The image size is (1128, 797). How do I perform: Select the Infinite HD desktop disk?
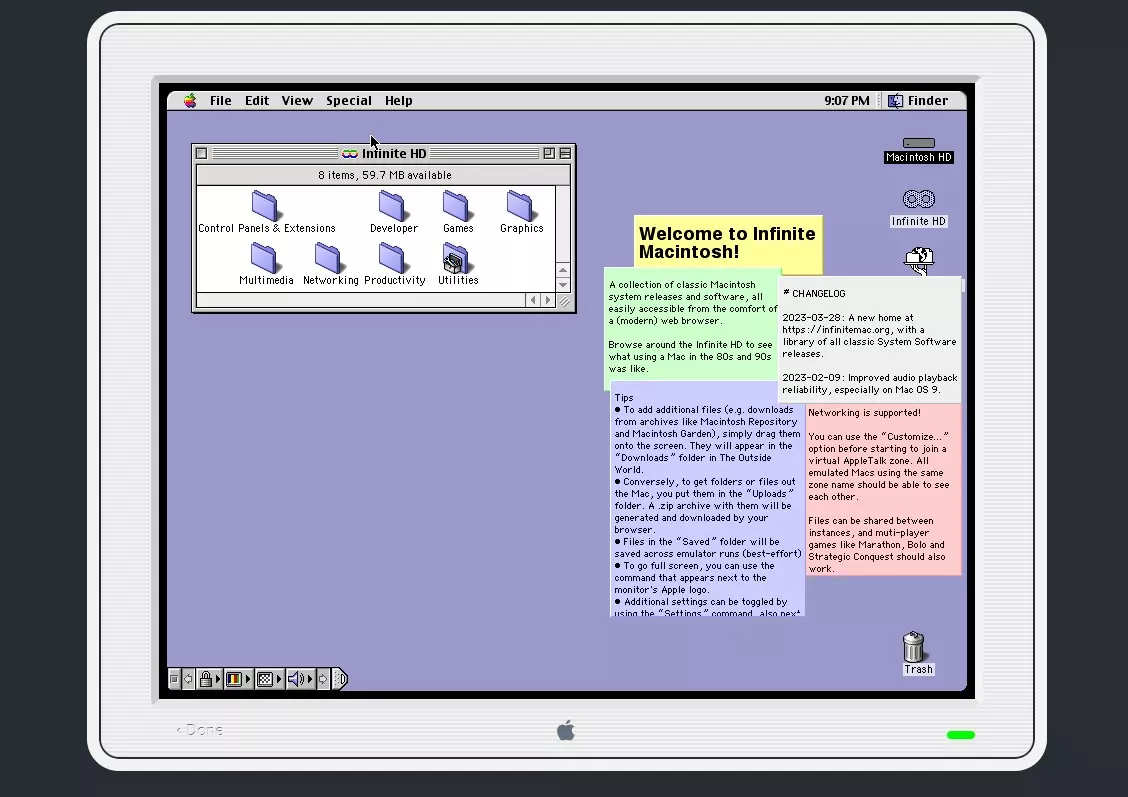click(x=919, y=199)
